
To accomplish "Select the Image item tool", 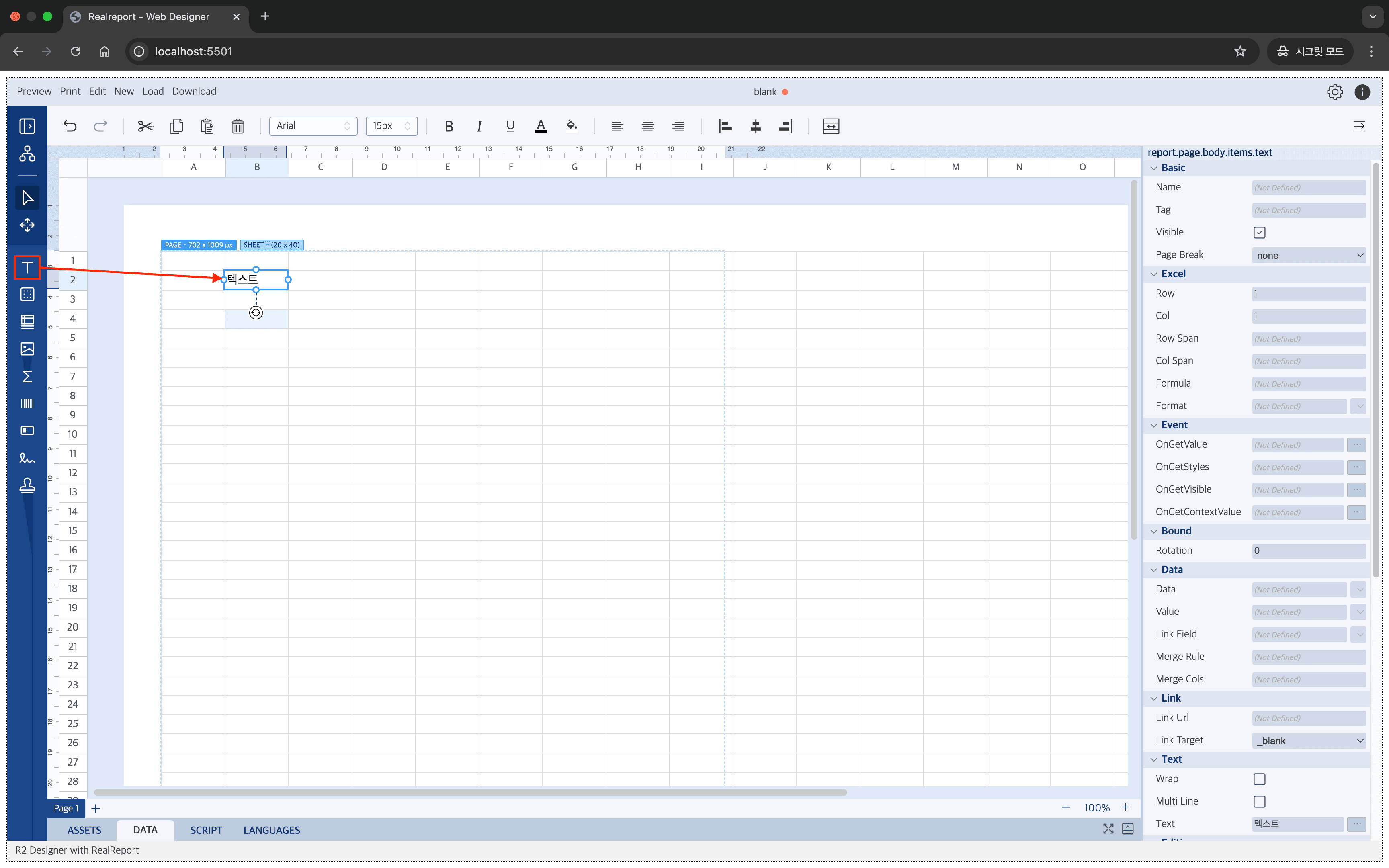I will pos(27,348).
